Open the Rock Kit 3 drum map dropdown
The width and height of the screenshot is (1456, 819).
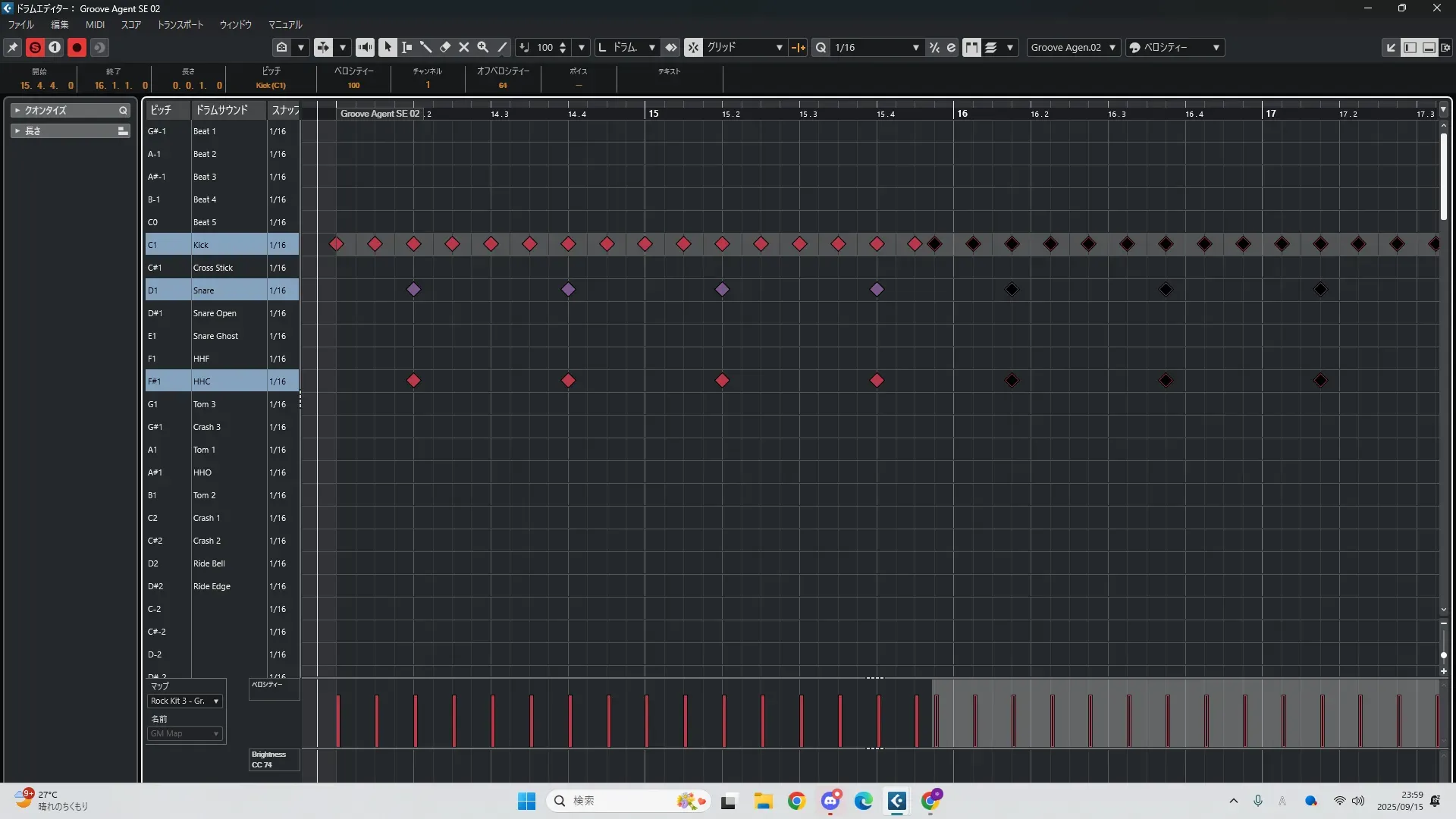185,701
